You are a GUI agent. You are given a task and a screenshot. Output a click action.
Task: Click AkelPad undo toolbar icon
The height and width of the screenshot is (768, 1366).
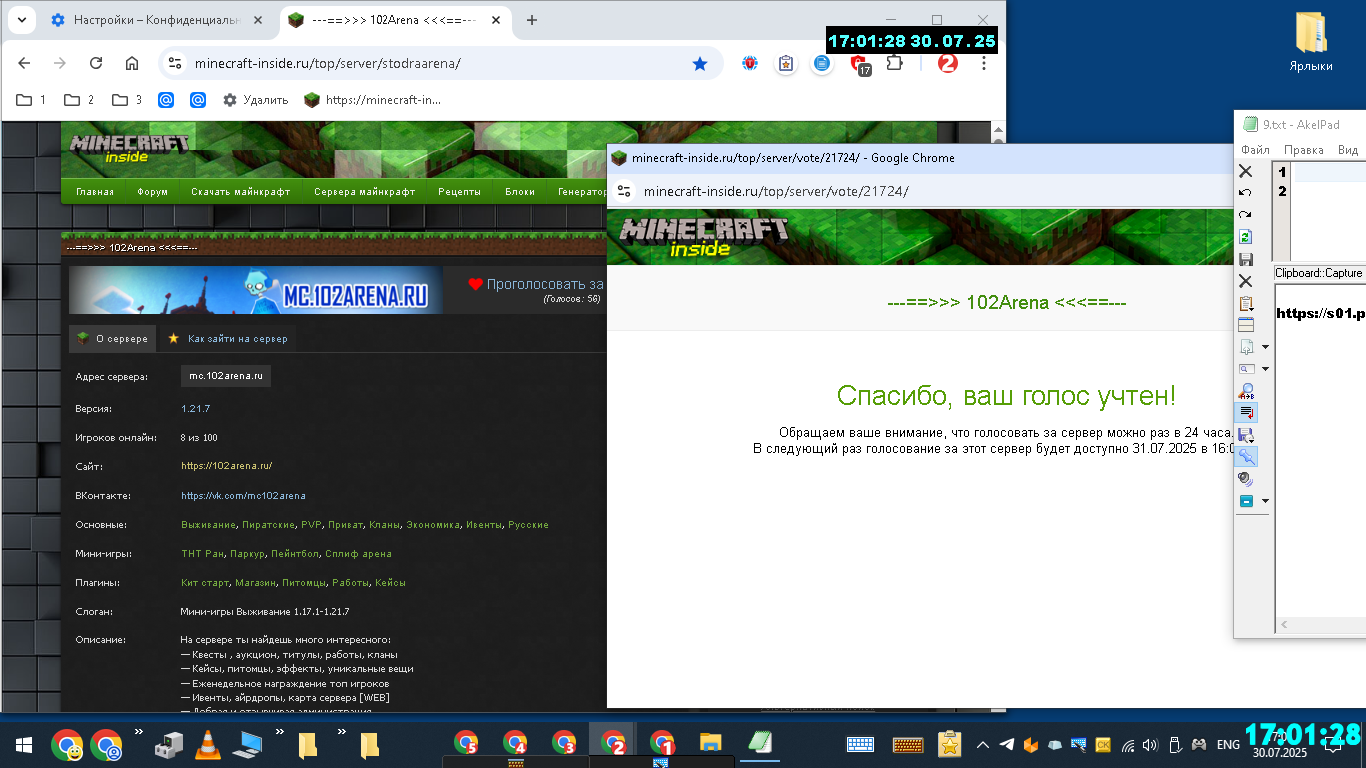click(x=1245, y=192)
